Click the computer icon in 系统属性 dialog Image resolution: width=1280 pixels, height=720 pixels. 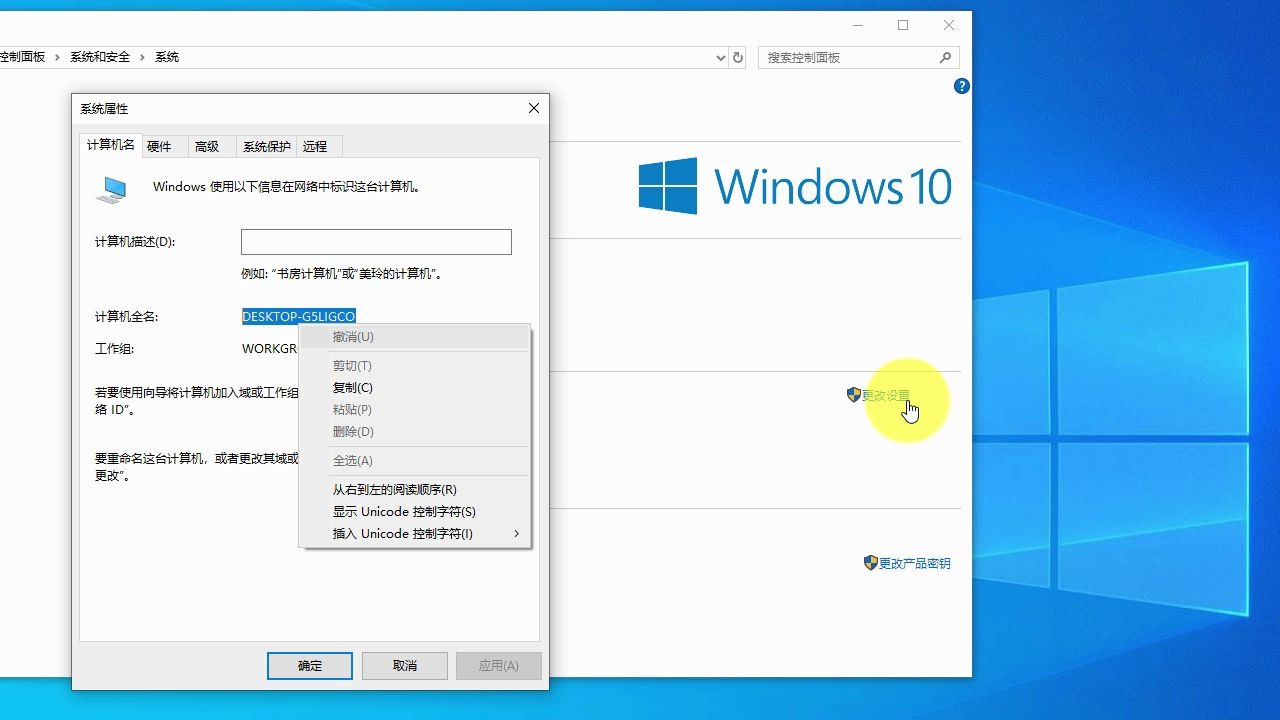(x=112, y=189)
